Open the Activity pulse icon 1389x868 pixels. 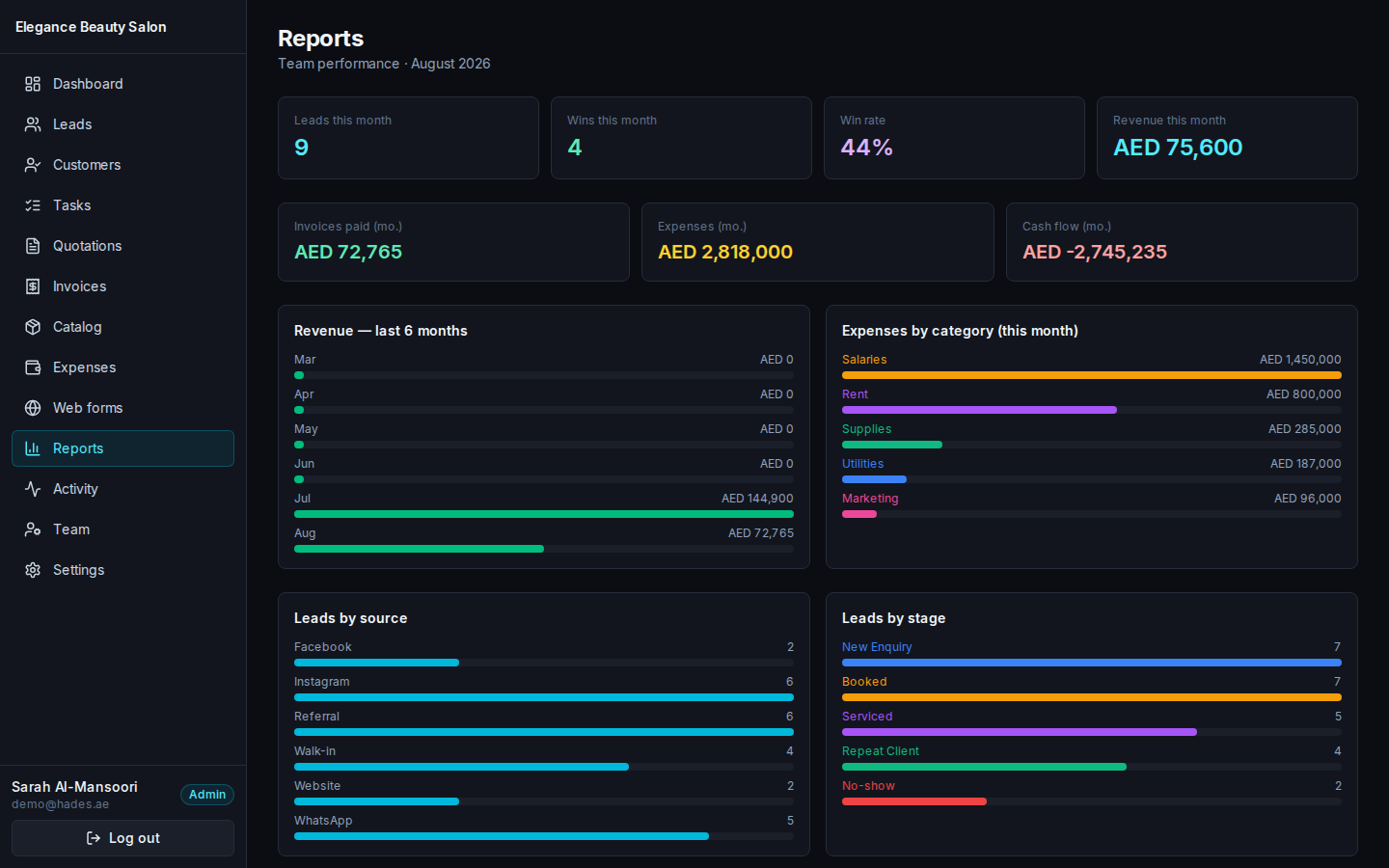pos(33,489)
